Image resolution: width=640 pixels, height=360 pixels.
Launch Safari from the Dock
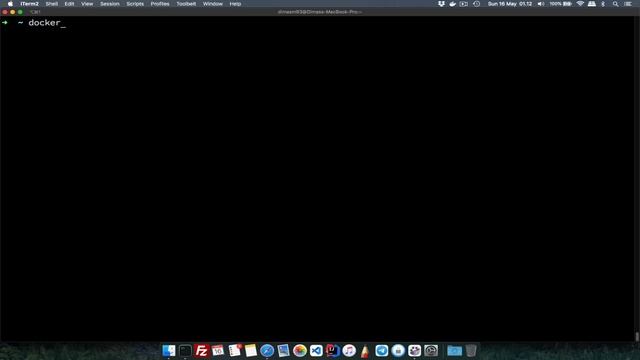(267, 350)
